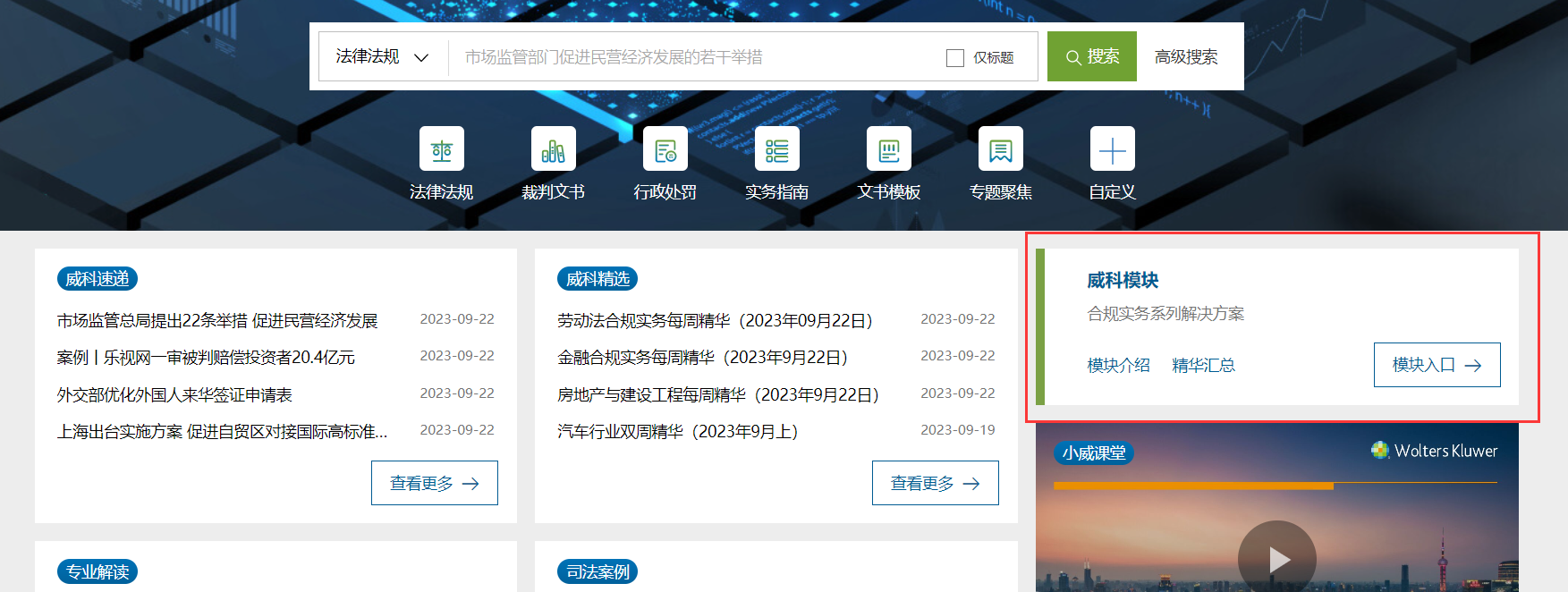Open the 法律法规 scales icon

click(441, 148)
